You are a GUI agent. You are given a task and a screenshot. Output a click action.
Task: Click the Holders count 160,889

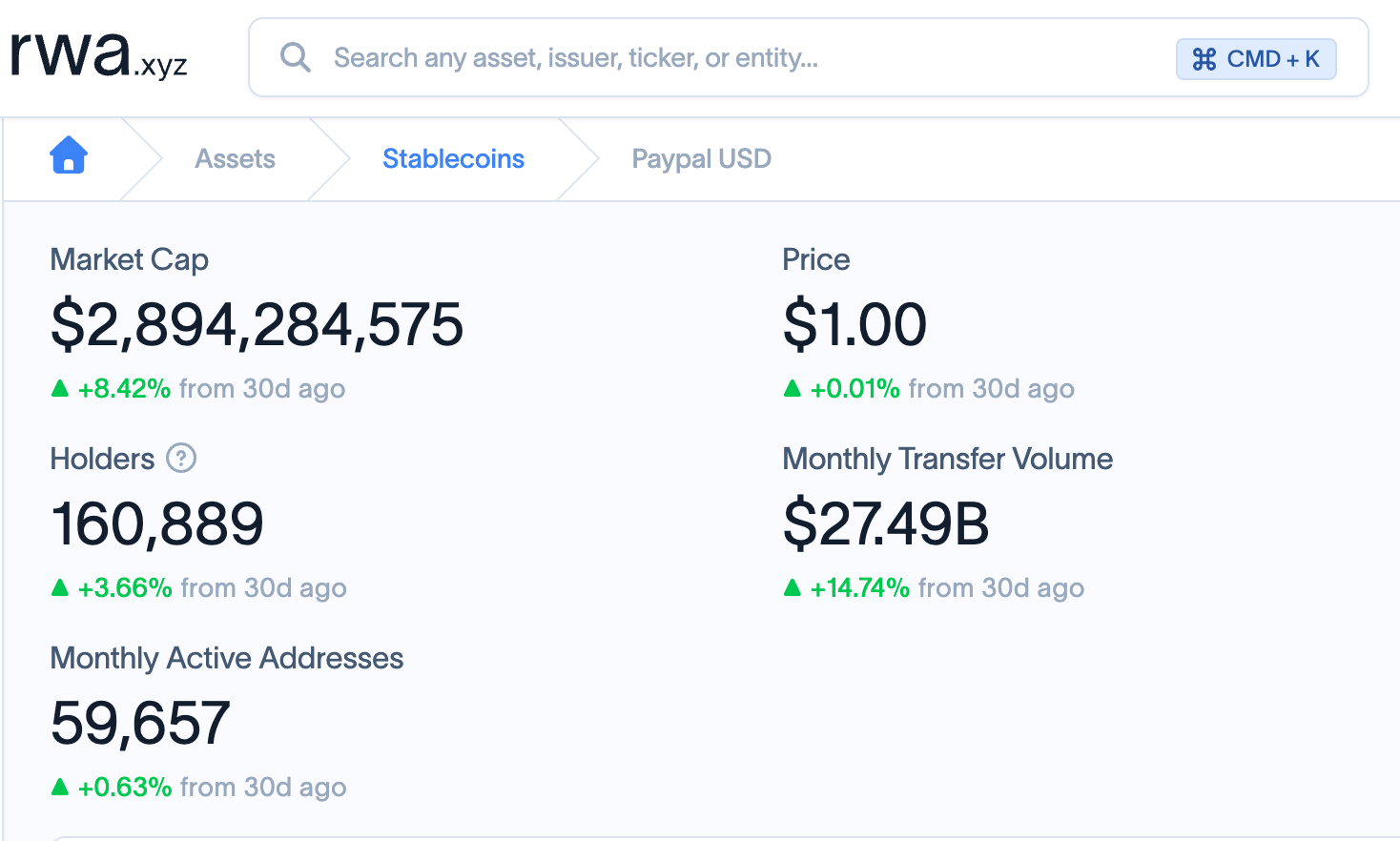point(157,523)
